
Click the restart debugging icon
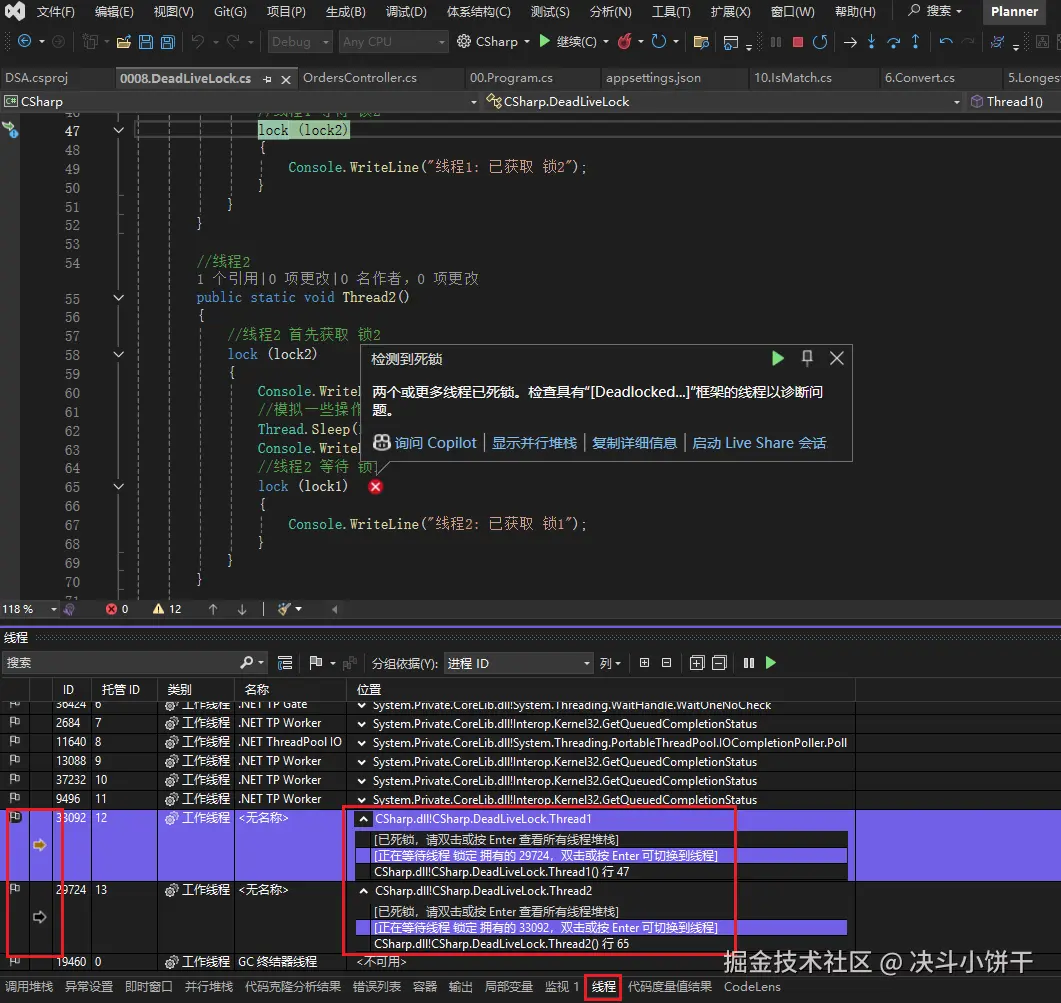tap(820, 42)
